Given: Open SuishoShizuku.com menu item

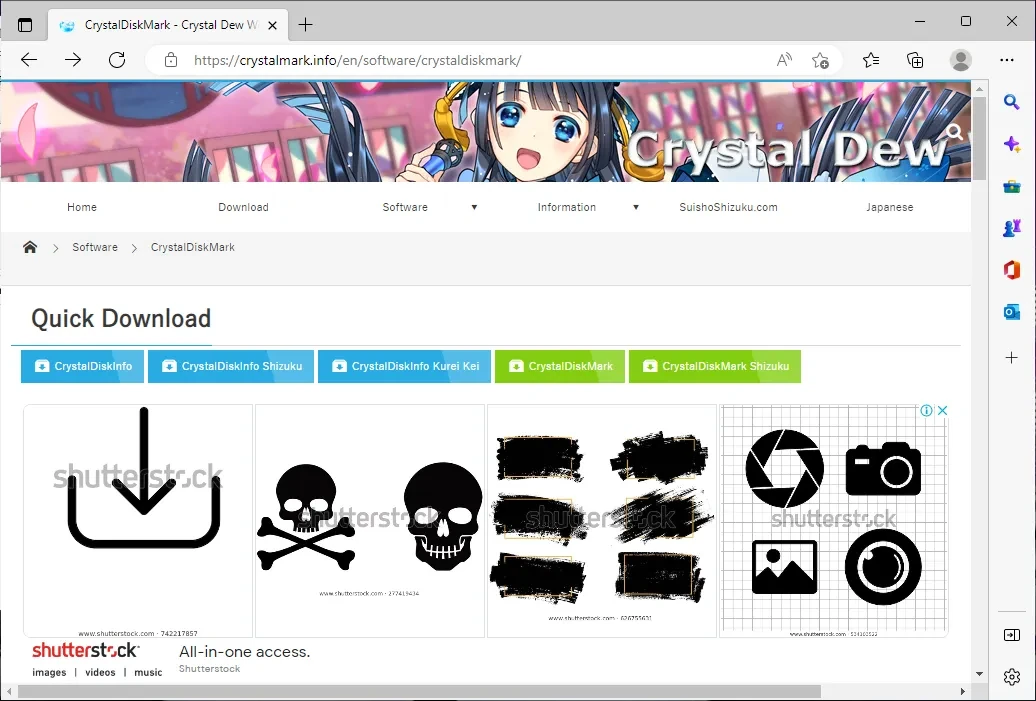Looking at the screenshot, I should pyautogui.click(x=728, y=207).
